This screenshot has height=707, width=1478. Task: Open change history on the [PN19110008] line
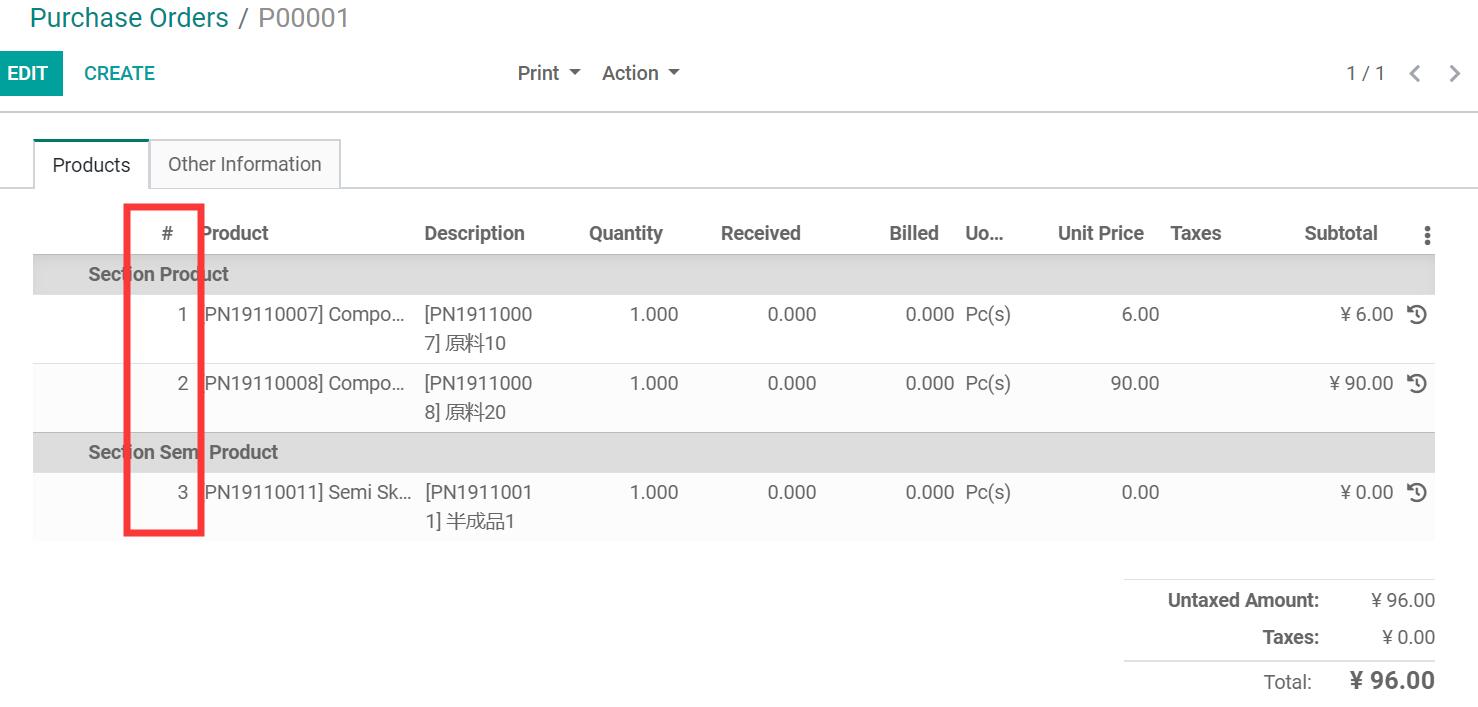tap(1417, 382)
